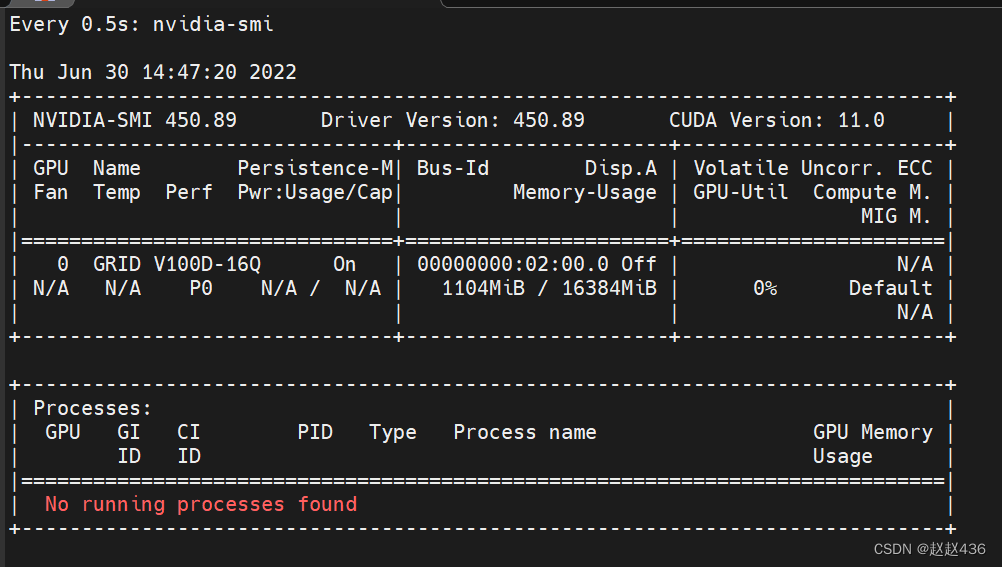Click the CSDN watermark text
This screenshot has height=567, width=1002.
coord(929,549)
